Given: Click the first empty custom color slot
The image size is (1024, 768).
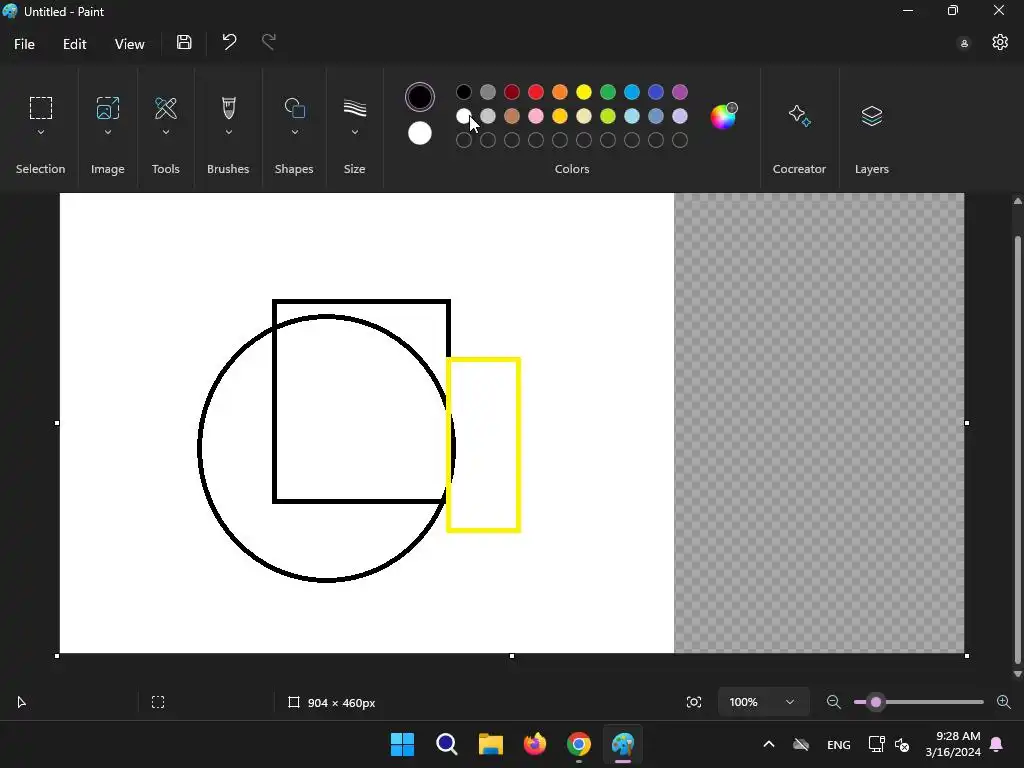Looking at the screenshot, I should click(x=464, y=140).
